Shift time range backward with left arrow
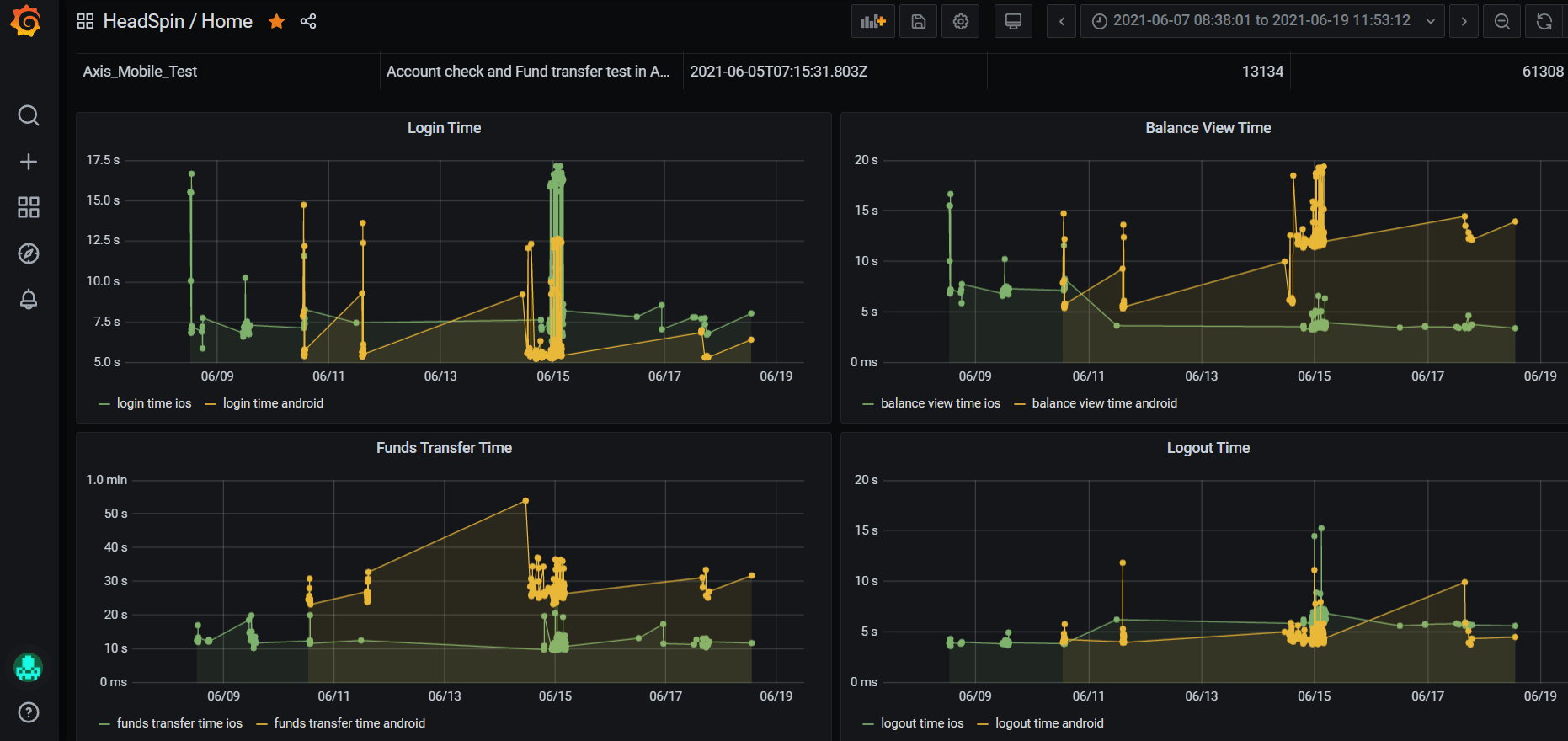1568x741 pixels. [1062, 21]
